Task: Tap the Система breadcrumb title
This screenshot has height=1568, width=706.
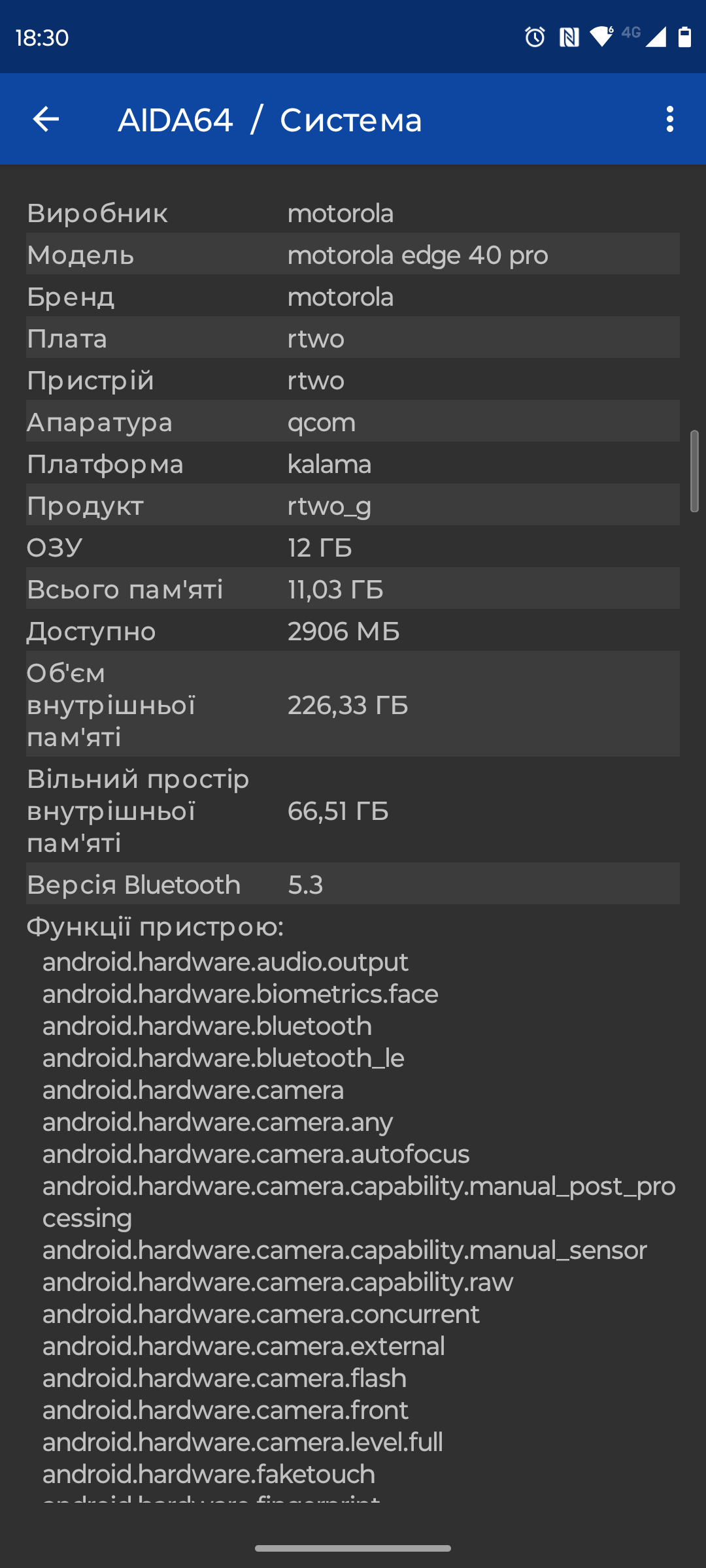Action: pos(351,120)
